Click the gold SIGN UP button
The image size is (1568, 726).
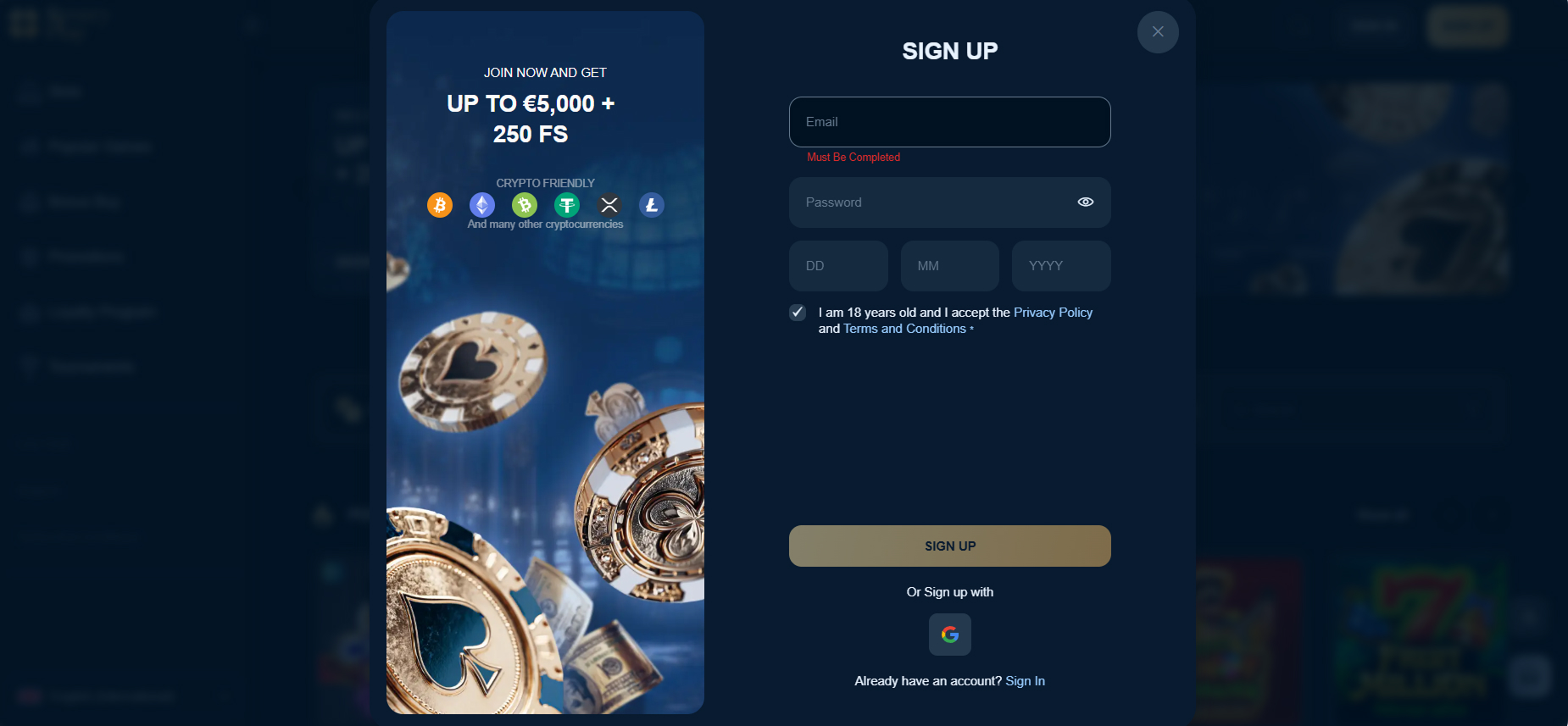[x=950, y=546]
